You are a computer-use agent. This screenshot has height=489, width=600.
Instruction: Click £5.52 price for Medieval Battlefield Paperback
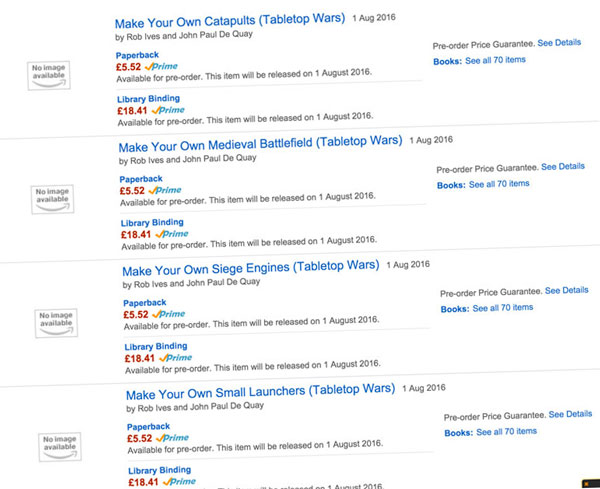click(132, 191)
